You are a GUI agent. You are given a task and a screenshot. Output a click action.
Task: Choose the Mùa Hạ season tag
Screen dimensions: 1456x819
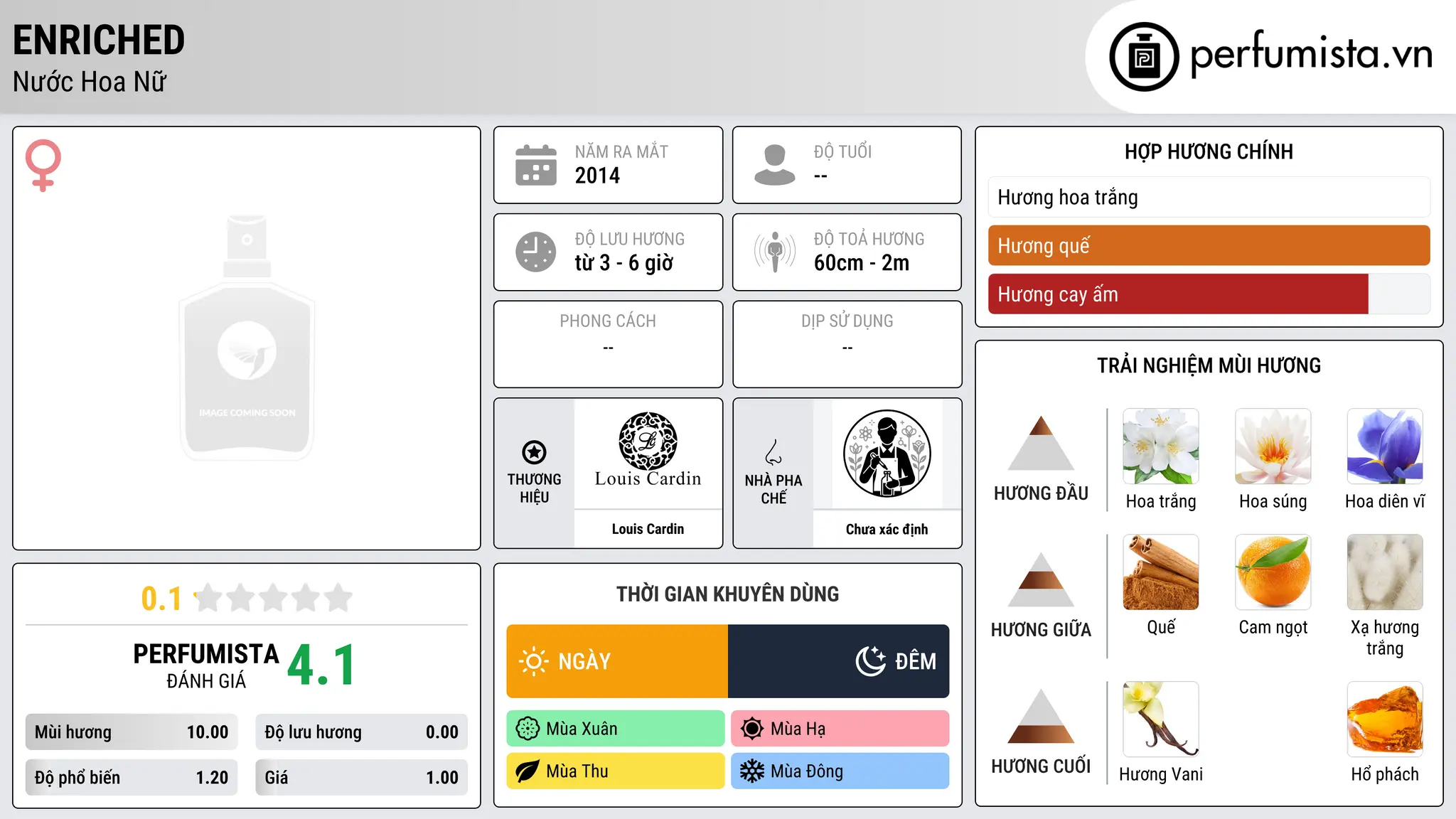pyautogui.click(x=840, y=729)
